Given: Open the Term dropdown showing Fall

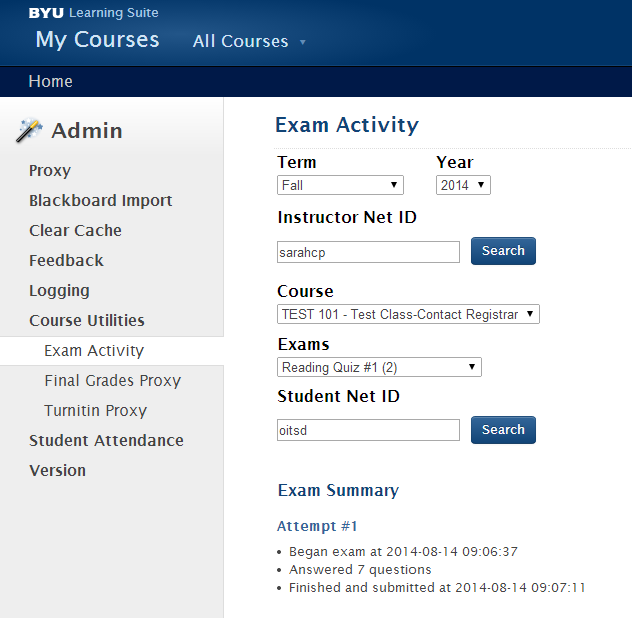Looking at the screenshot, I should point(340,185).
